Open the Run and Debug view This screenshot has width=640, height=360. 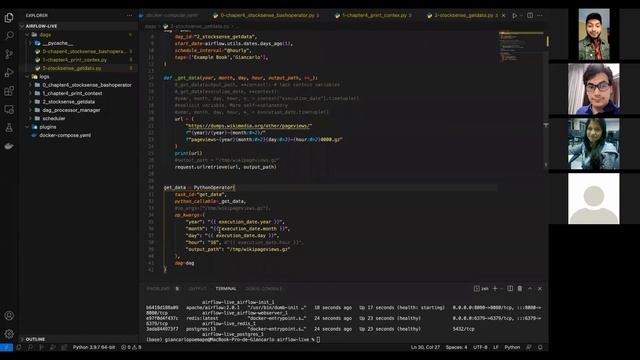9,72
